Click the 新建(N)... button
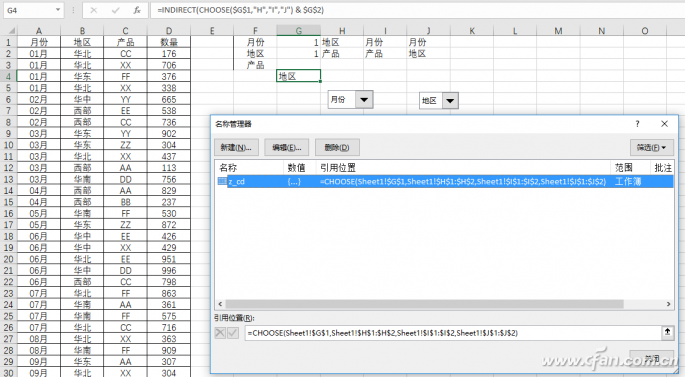 [236, 148]
